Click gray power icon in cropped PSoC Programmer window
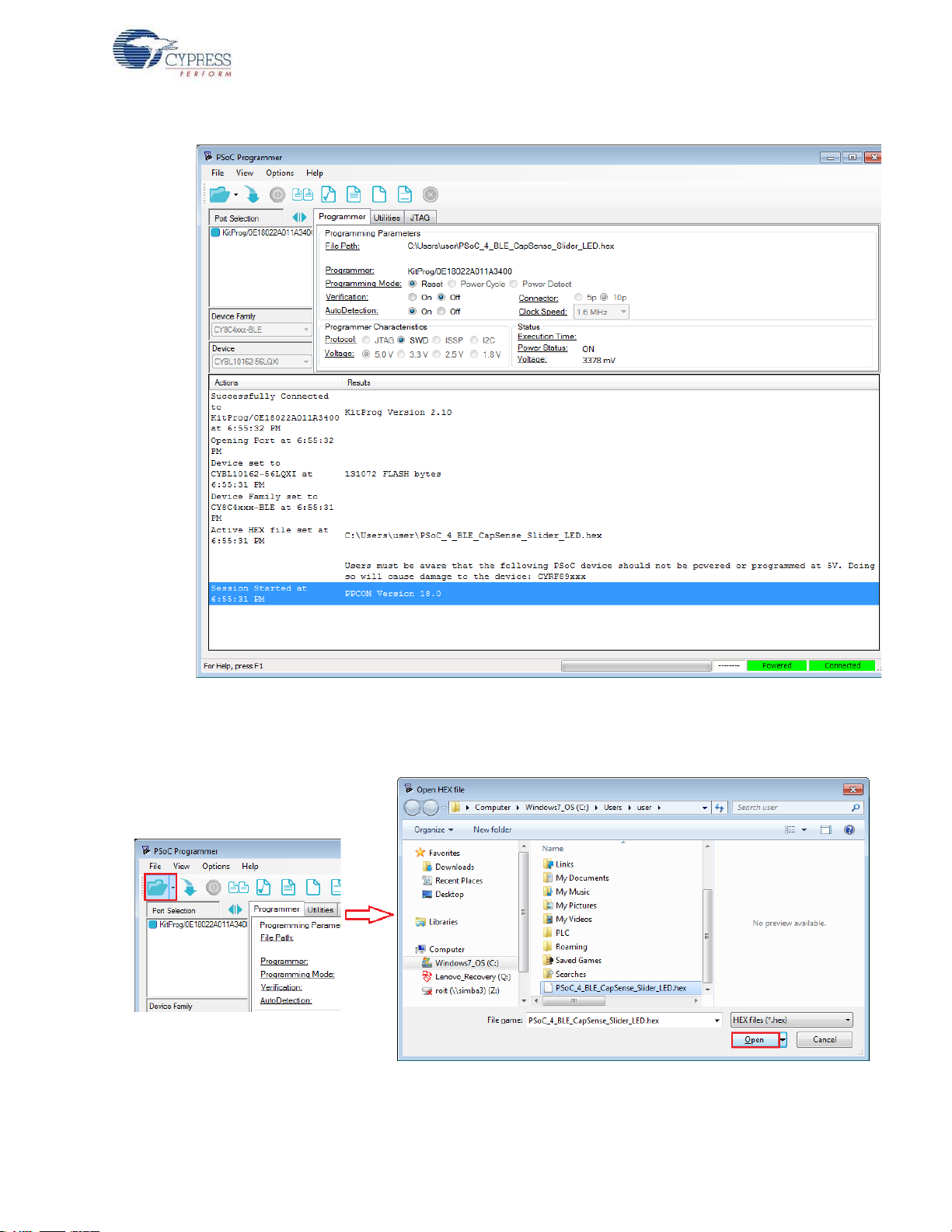Viewport: 952px width, 1232px height. click(214, 887)
